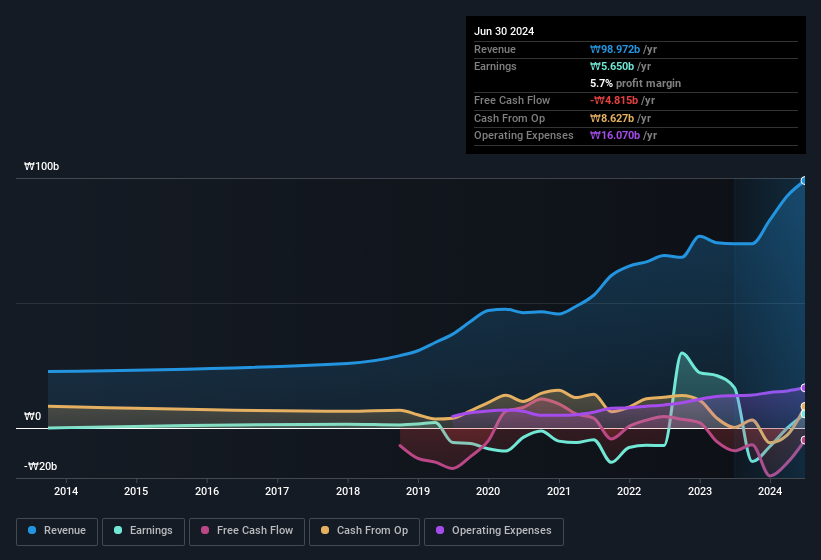Click the 2021 x-axis label

point(559,491)
